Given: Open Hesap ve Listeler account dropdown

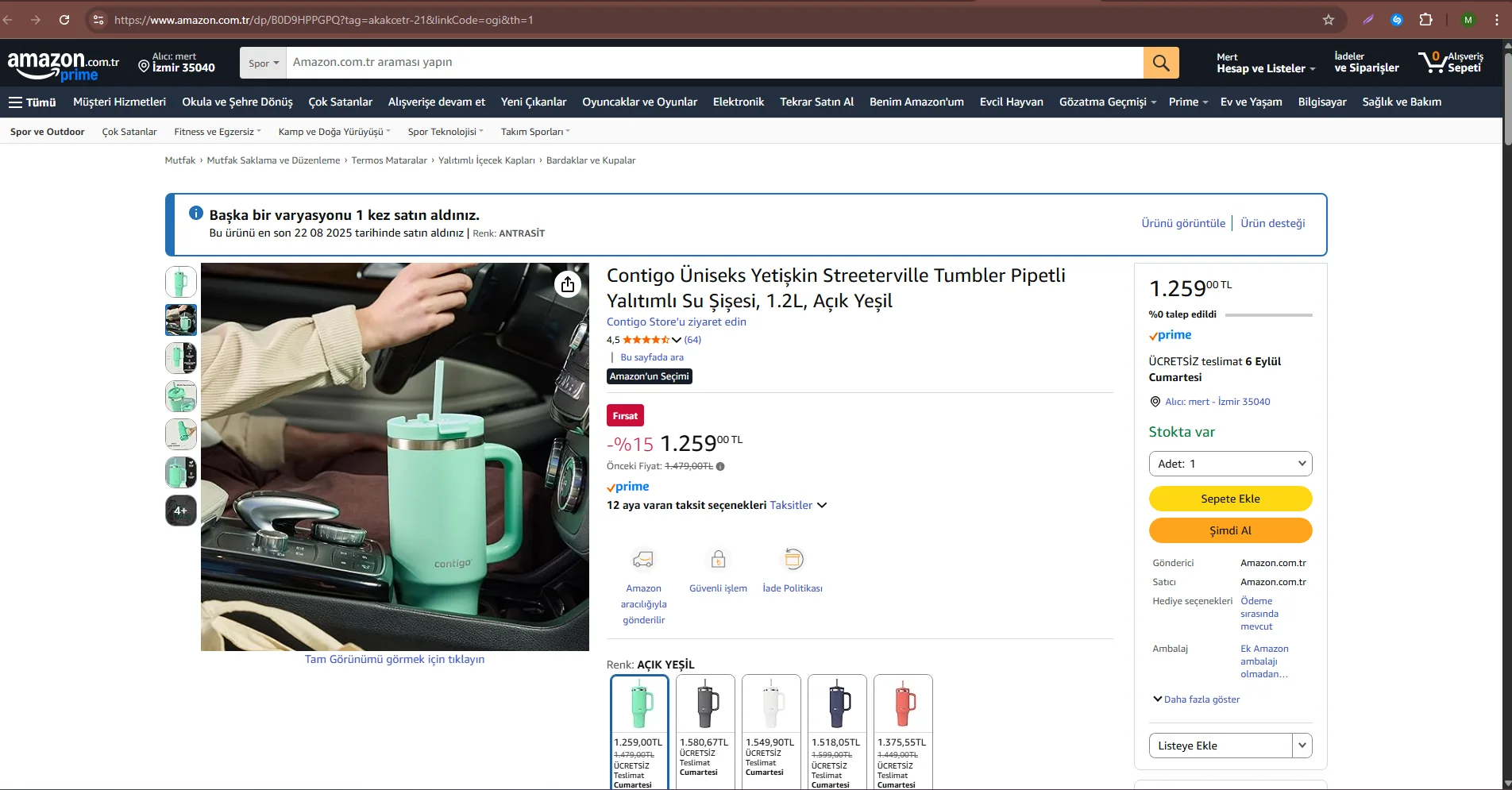Looking at the screenshot, I should coord(1266,64).
